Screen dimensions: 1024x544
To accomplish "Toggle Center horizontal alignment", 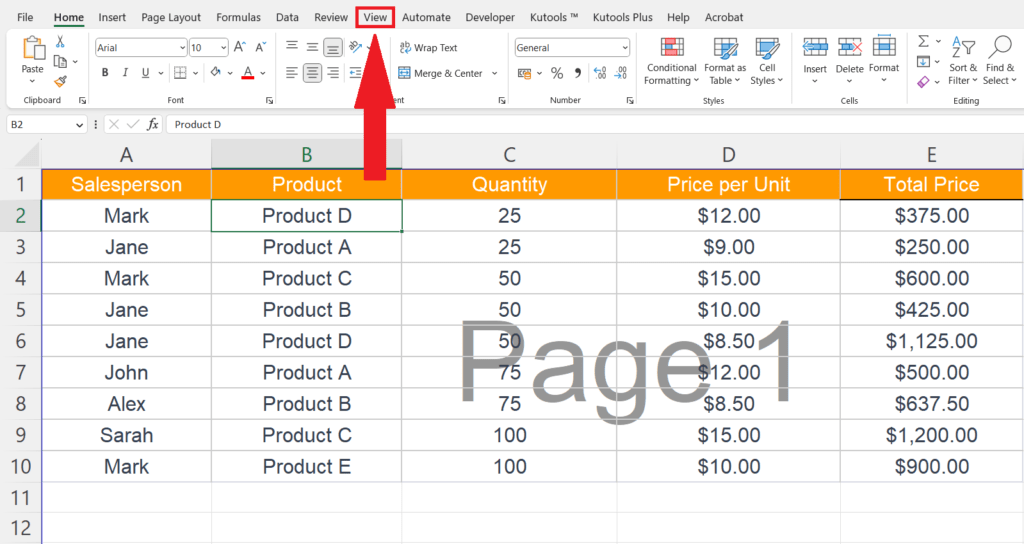I will coord(312,73).
